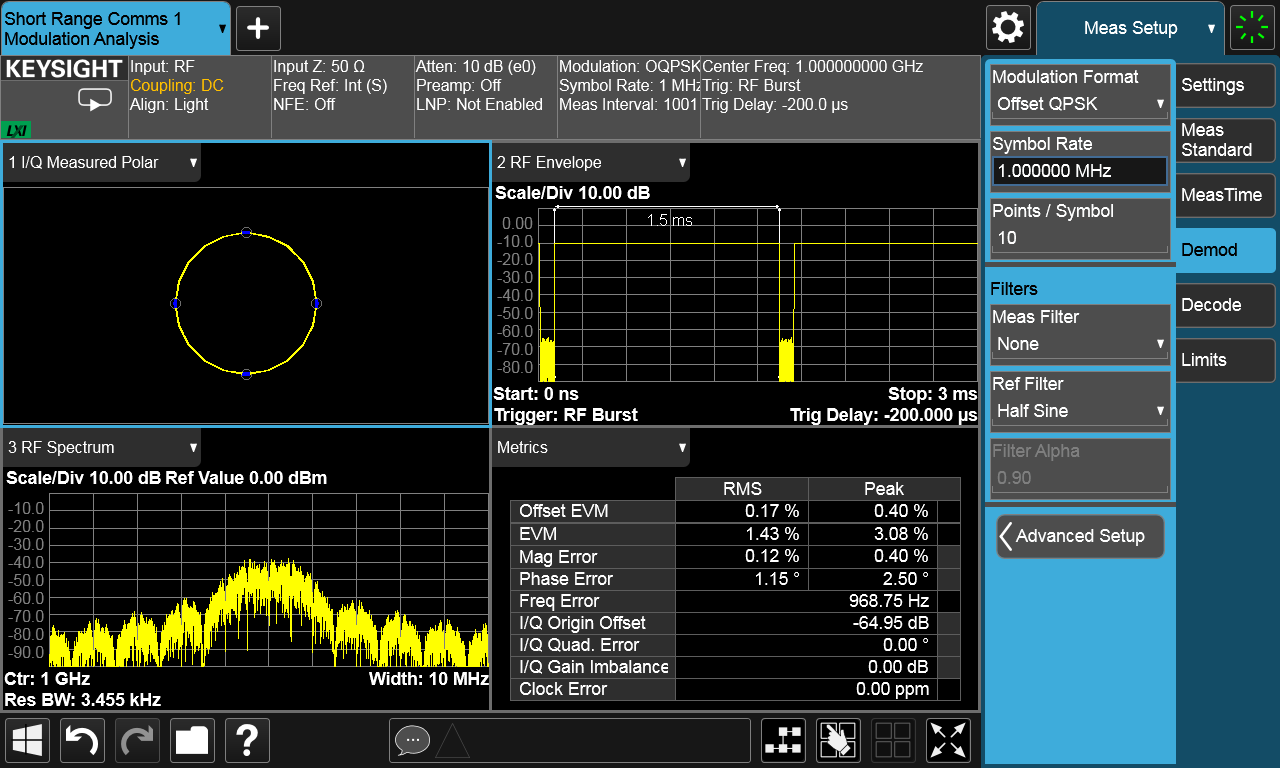This screenshot has height=768, width=1280.
Task: Expand the Ref Filter Half Sine dropdown
Action: 1079,410
